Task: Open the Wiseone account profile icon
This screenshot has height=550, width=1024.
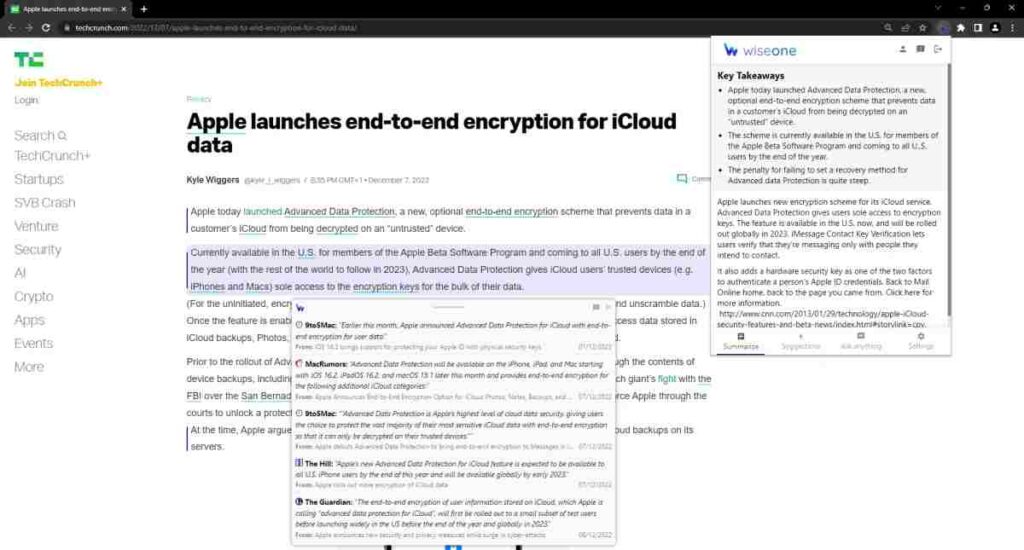Action: coord(903,49)
